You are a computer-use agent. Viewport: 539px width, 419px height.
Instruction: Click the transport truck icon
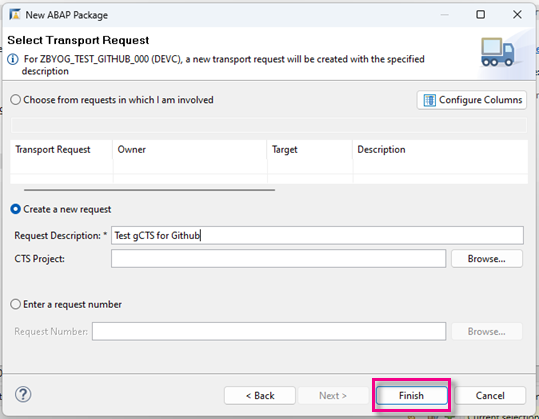498,52
